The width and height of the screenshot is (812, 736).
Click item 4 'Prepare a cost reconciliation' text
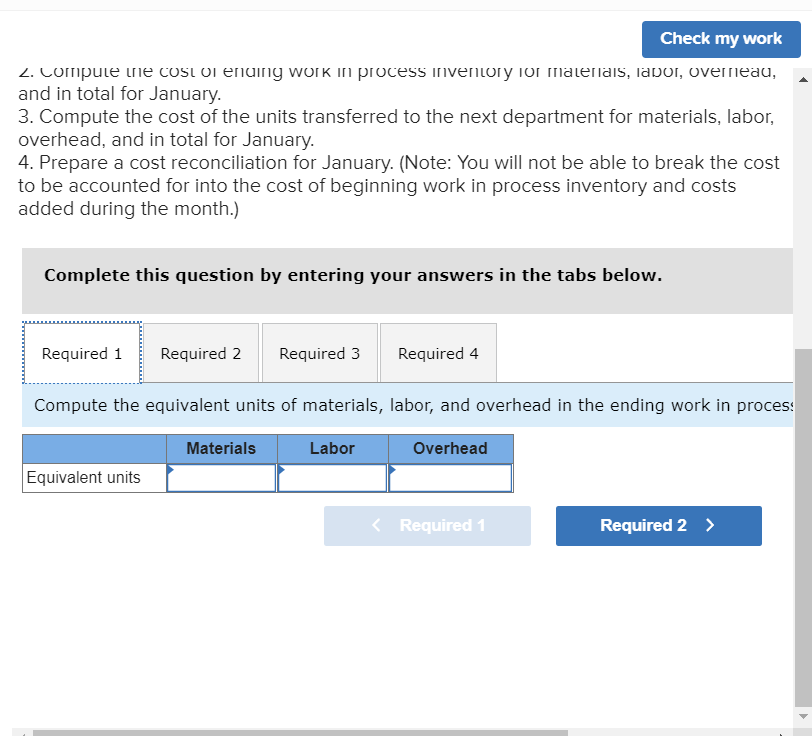398,185
